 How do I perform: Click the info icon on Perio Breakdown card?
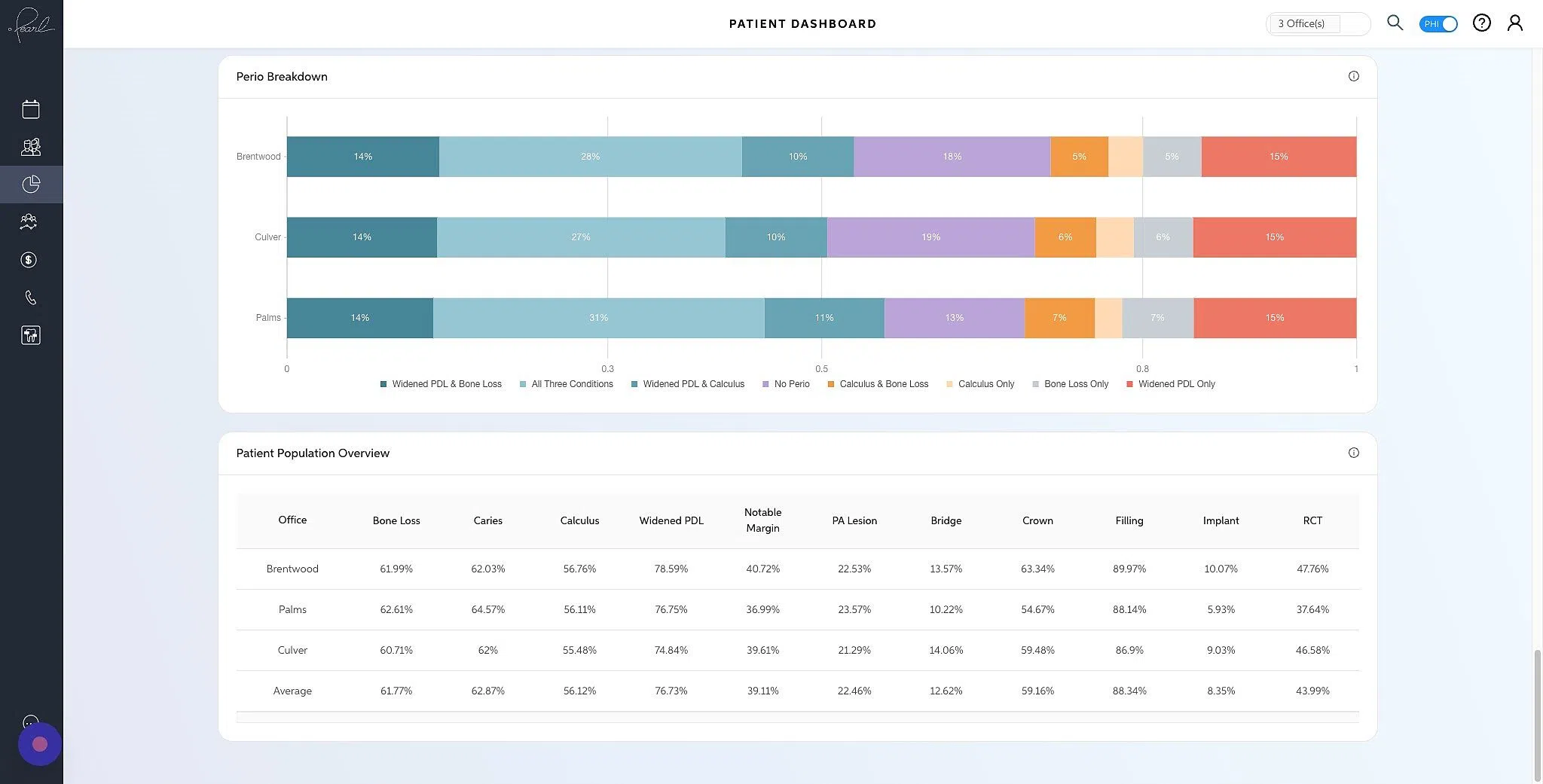click(x=1354, y=75)
